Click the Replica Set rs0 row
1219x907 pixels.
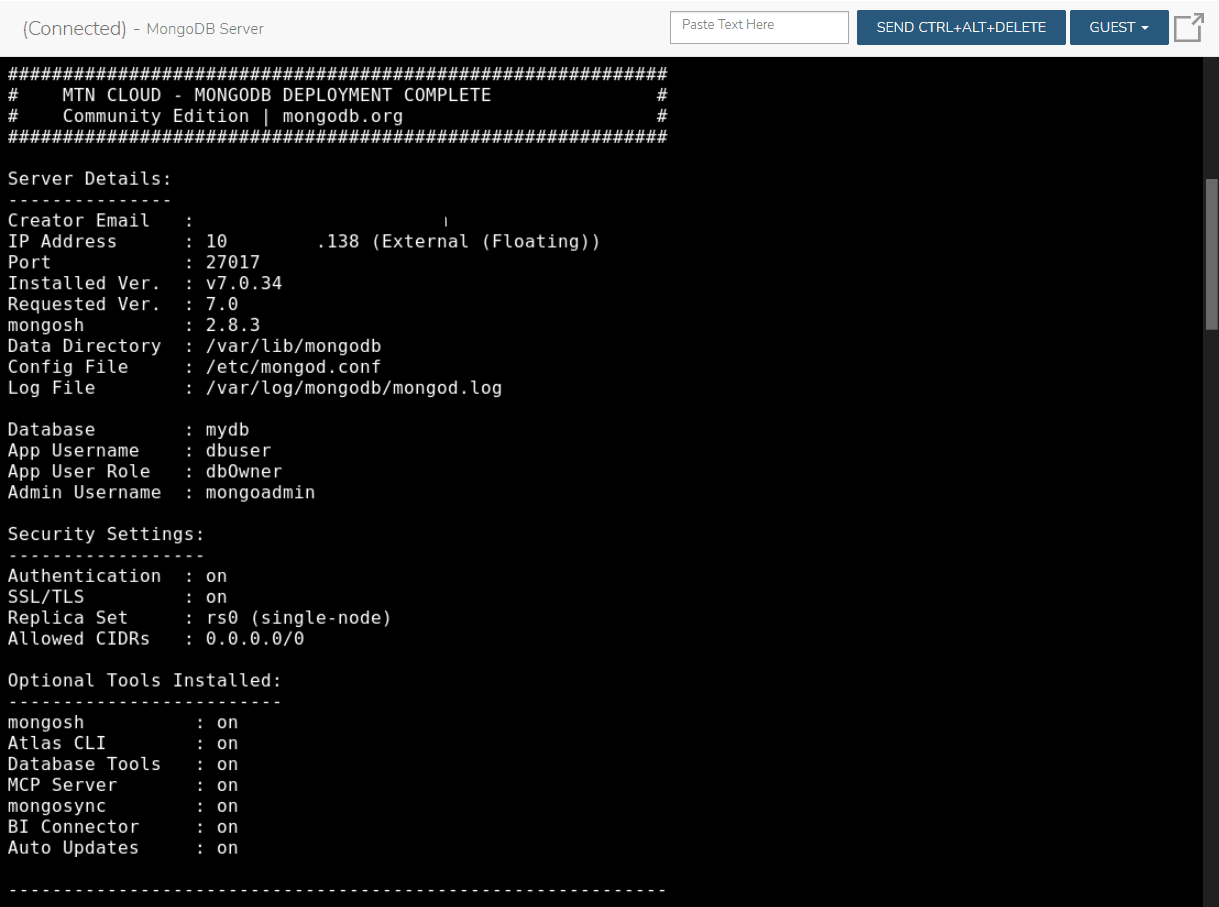200,619
